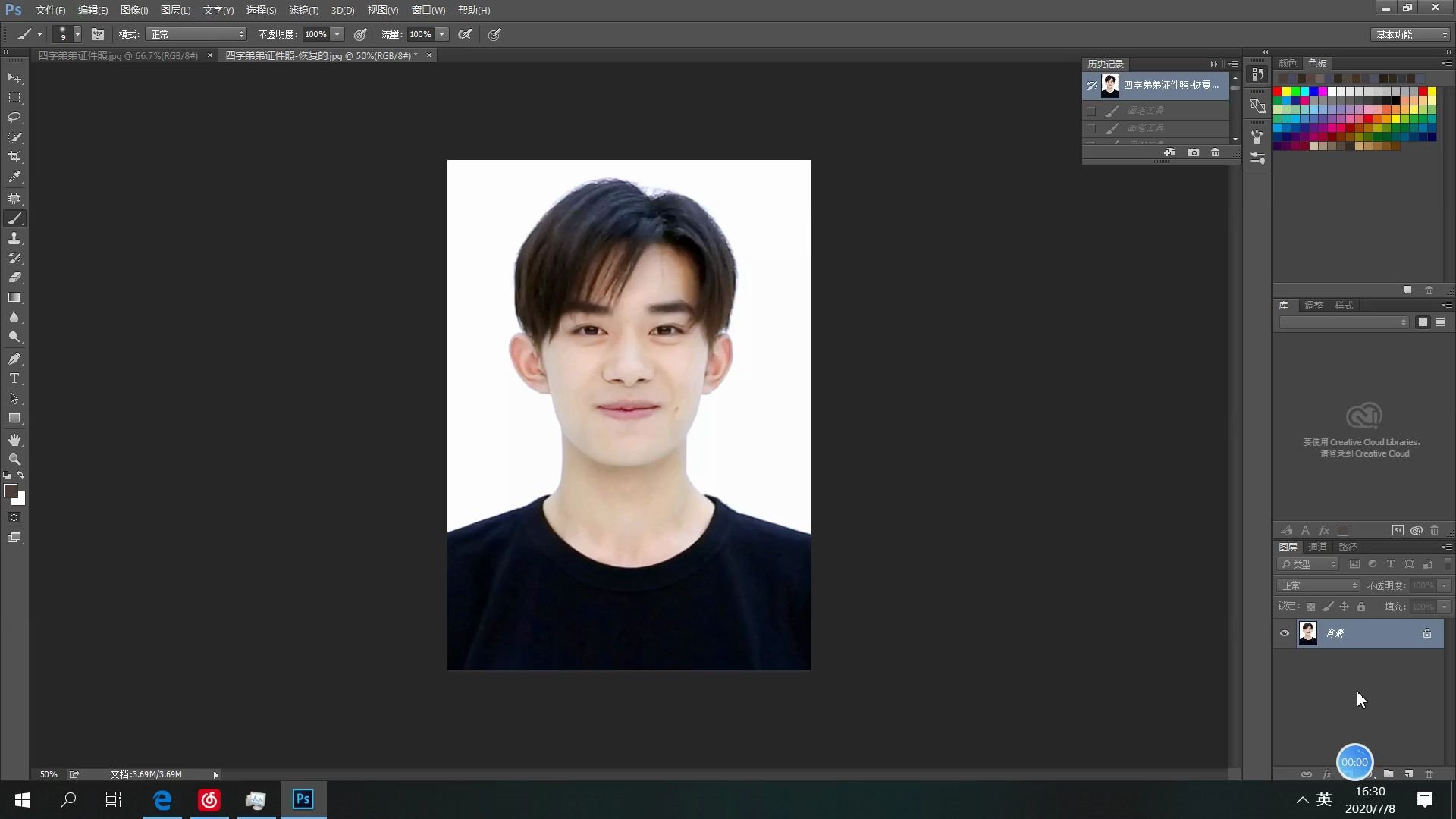Toggle history brush source box for first 画笔工具 state
The image size is (1456, 819).
tap(1091, 111)
